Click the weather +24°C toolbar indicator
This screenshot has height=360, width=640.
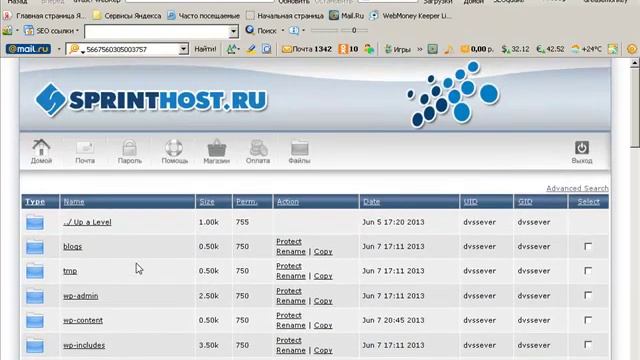[x=586, y=49]
